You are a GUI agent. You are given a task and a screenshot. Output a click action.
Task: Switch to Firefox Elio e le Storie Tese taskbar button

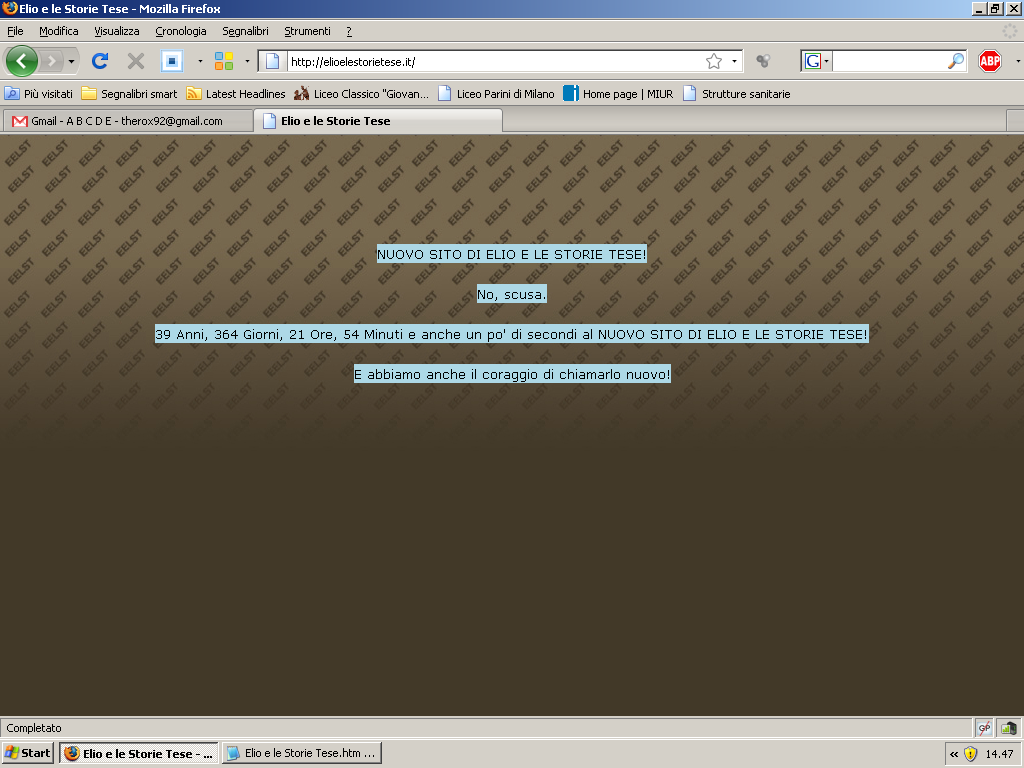[x=139, y=753]
